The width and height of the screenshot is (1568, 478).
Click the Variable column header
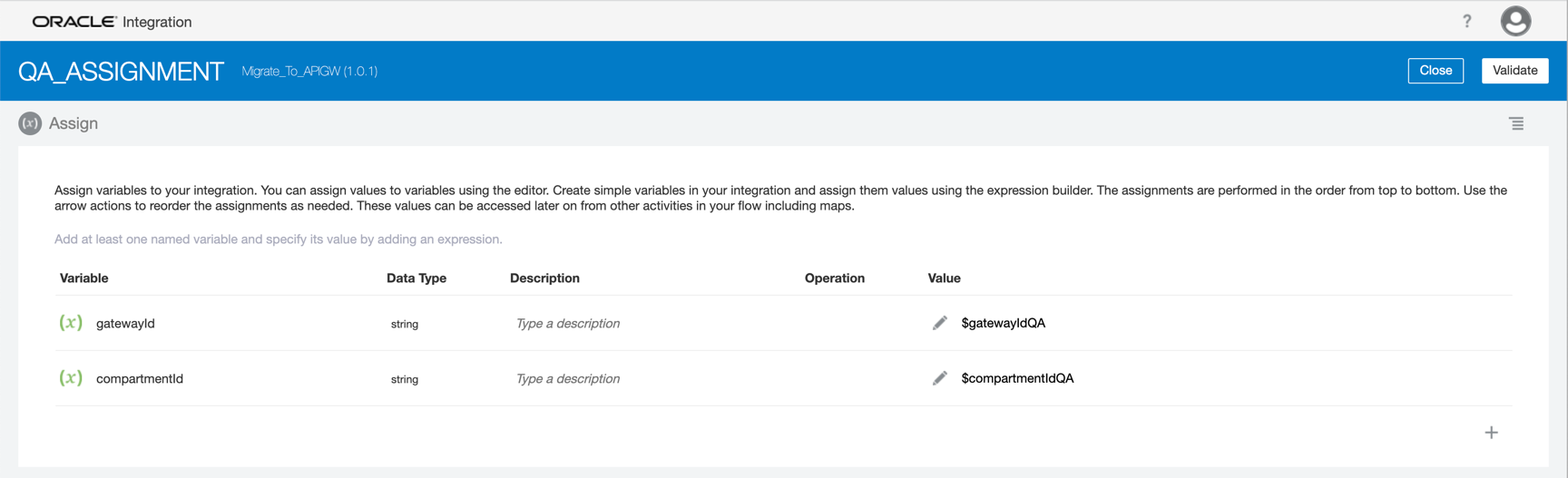(x=83, y=278)
